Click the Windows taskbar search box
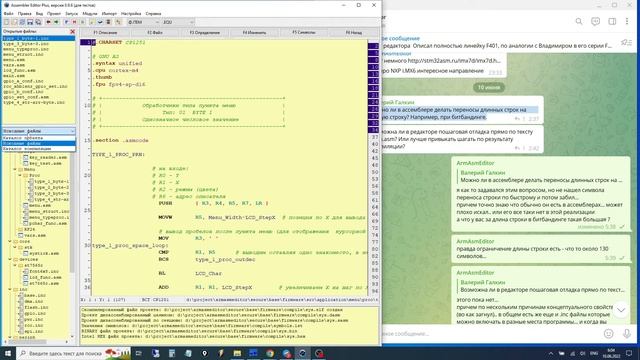640x360 pixels. 73,353
